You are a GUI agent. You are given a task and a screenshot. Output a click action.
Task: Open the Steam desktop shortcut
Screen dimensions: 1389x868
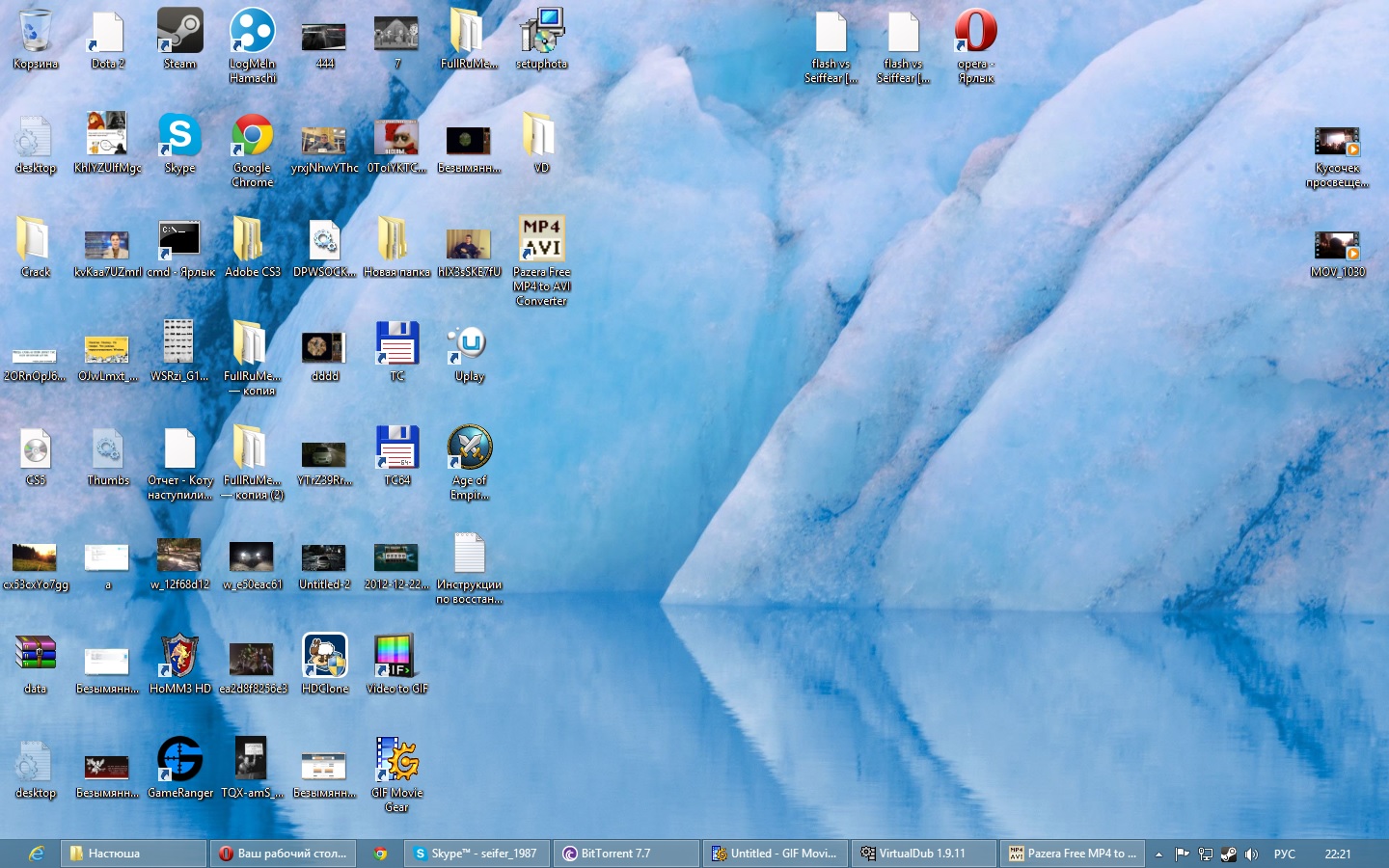pyautogui.click(x=179, y=33)
